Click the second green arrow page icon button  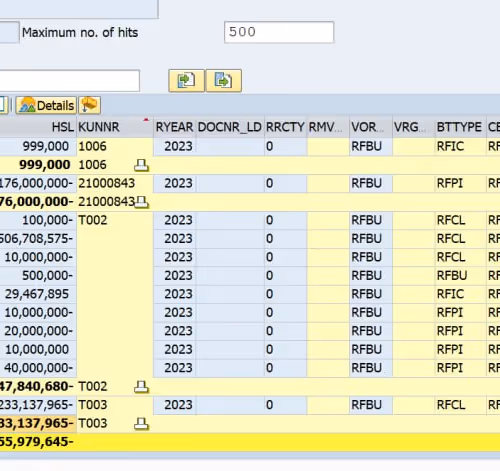[224, 80]
